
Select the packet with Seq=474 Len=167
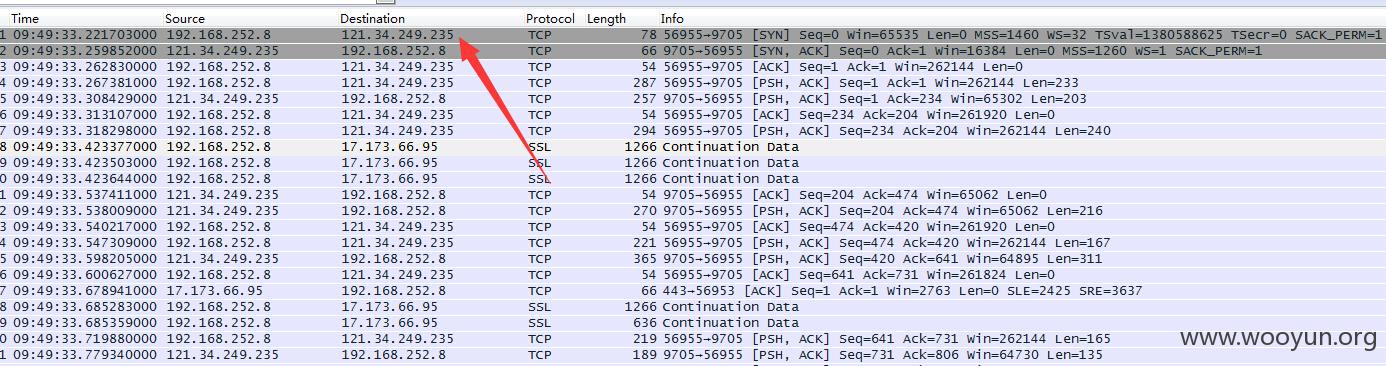pos(693,242)
